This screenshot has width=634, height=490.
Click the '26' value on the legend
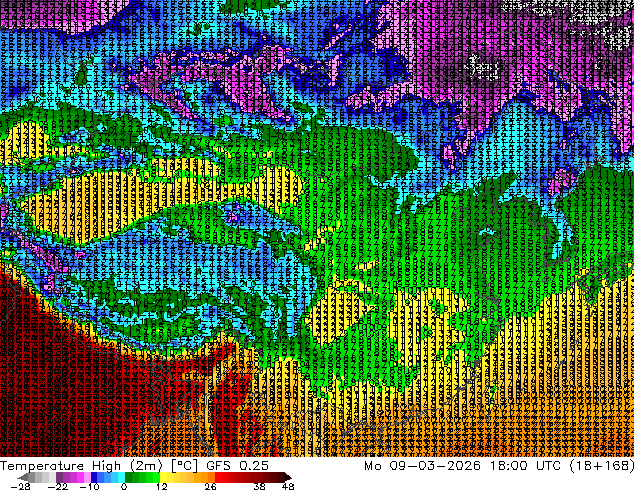coord(210,486)
